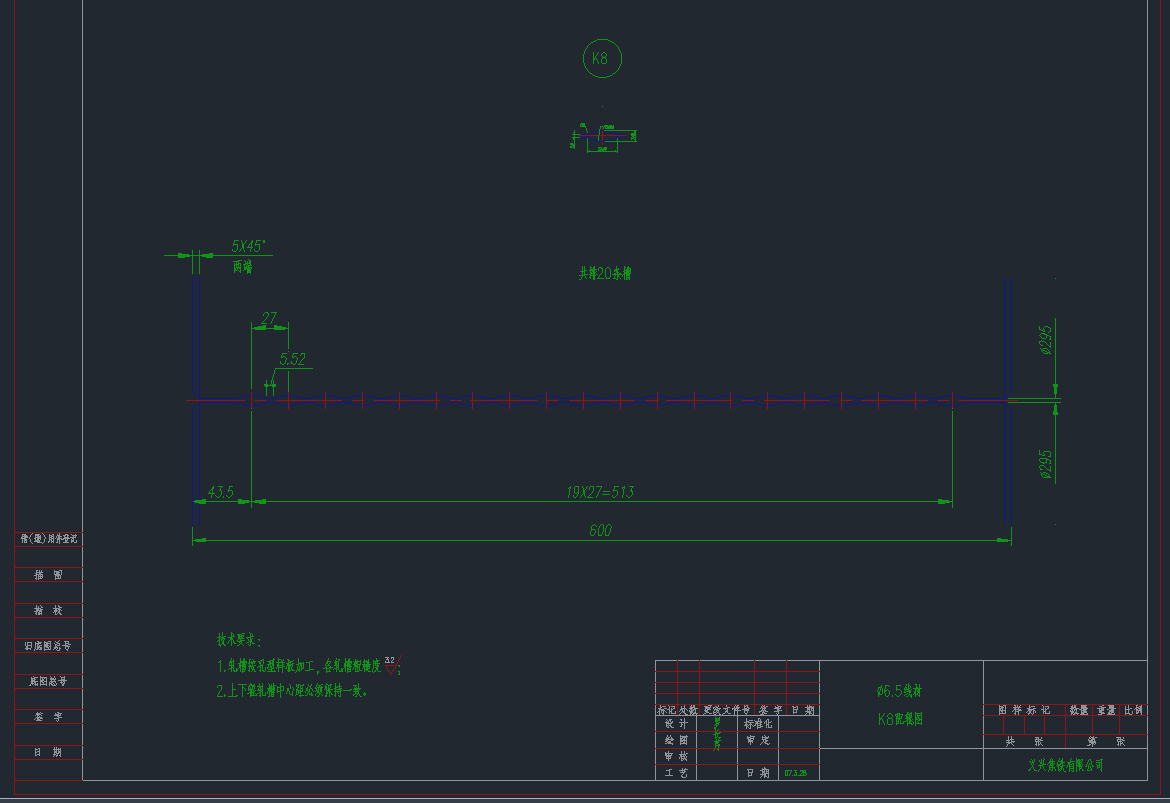
Task: Select the '日期' cell in left strip
Action: point(49,752)
